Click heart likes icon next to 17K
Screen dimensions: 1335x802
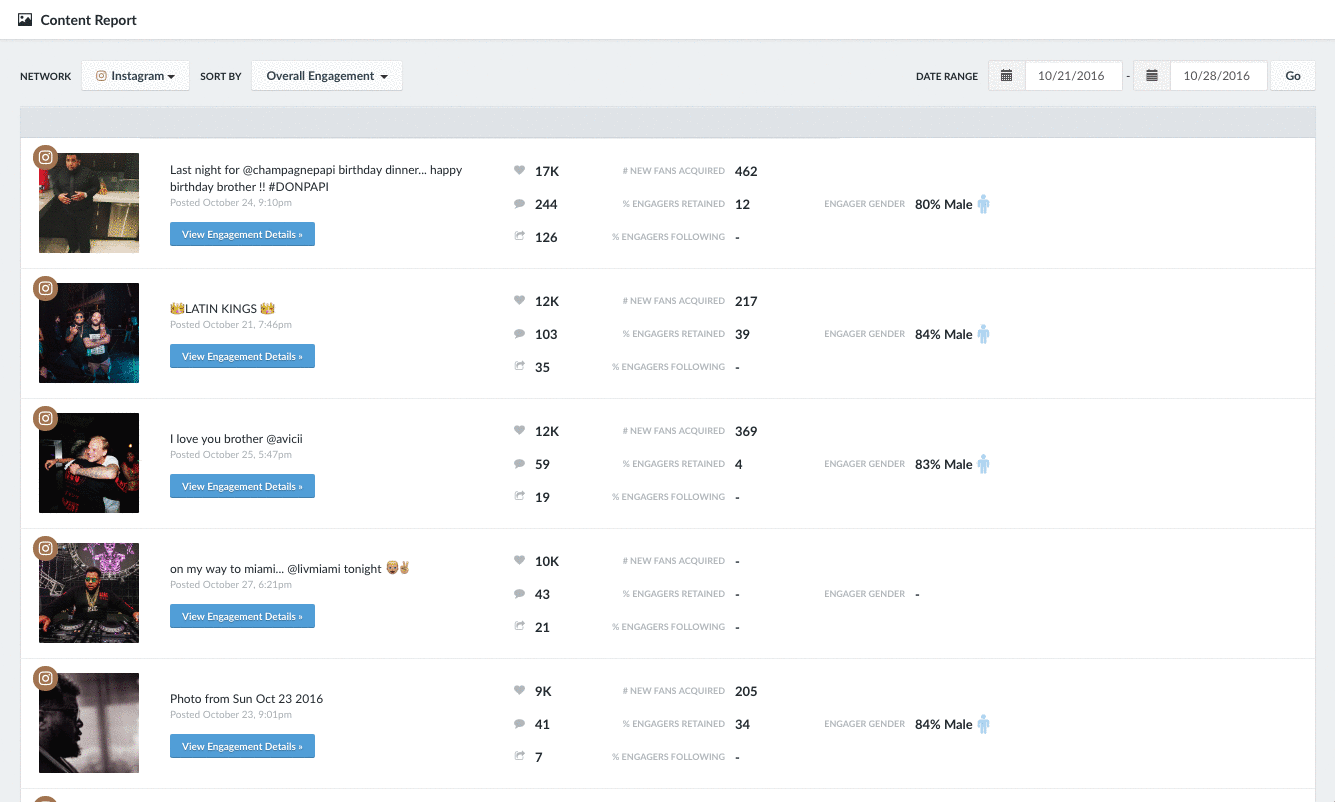(x=519, y=170)
